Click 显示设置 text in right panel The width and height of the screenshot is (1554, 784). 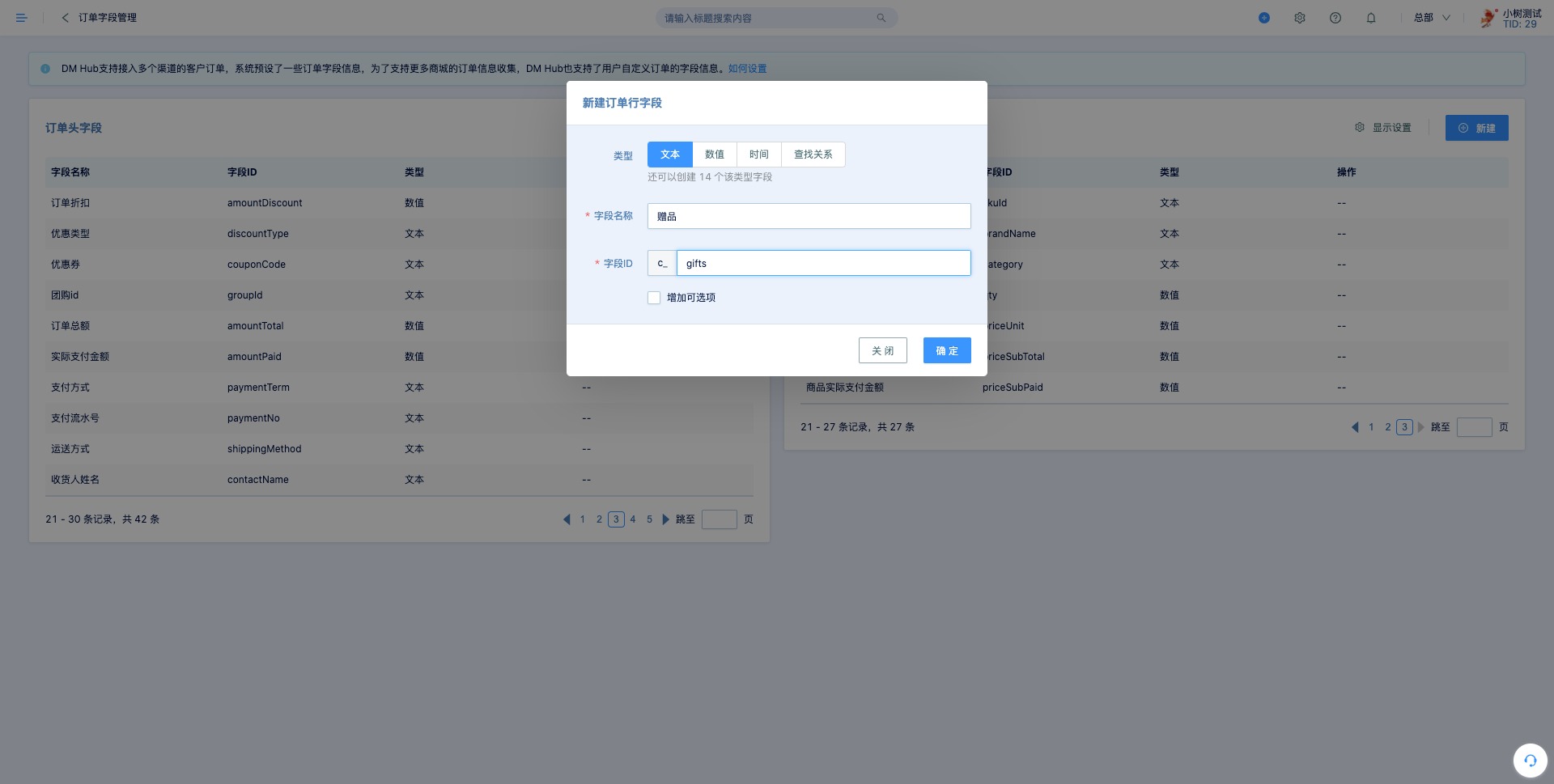coord(1392,128)
